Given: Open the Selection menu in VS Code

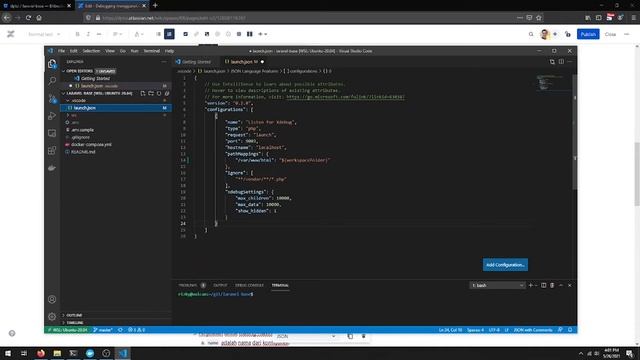Looking at the screenshot, I should pos(91,51).
